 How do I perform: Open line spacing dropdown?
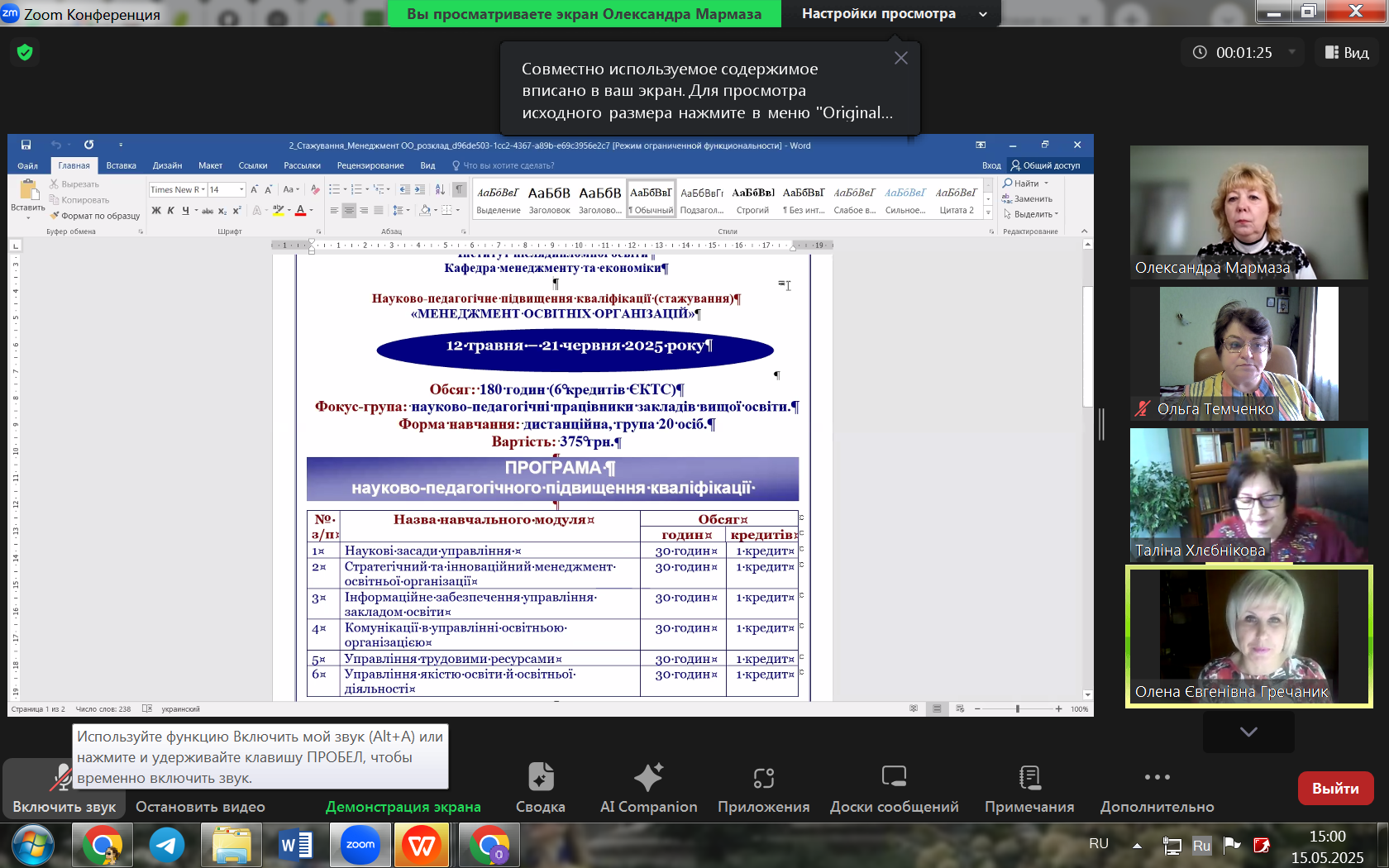click(400, 211)
